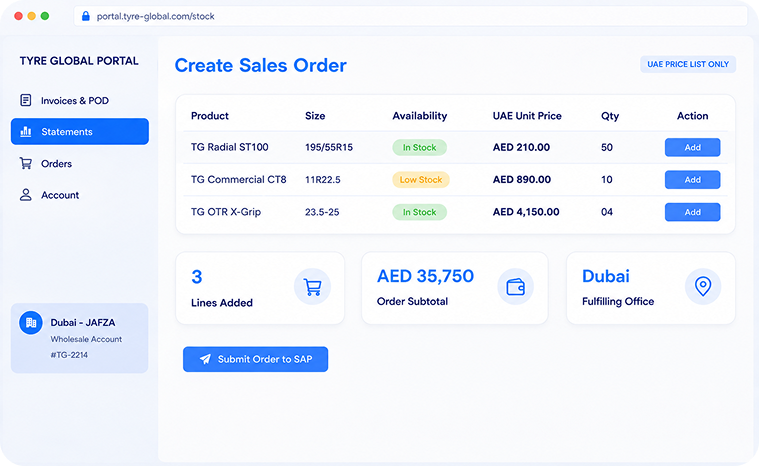Click the Qty value 50 for TG Radial

607,148
